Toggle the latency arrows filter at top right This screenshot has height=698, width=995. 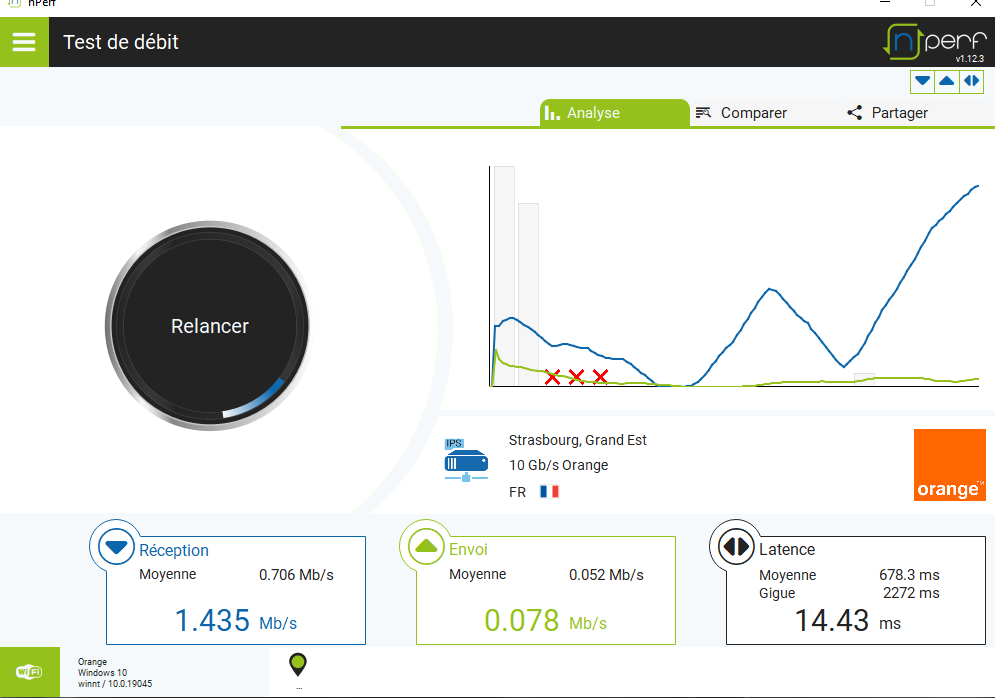tap(971, 81)
